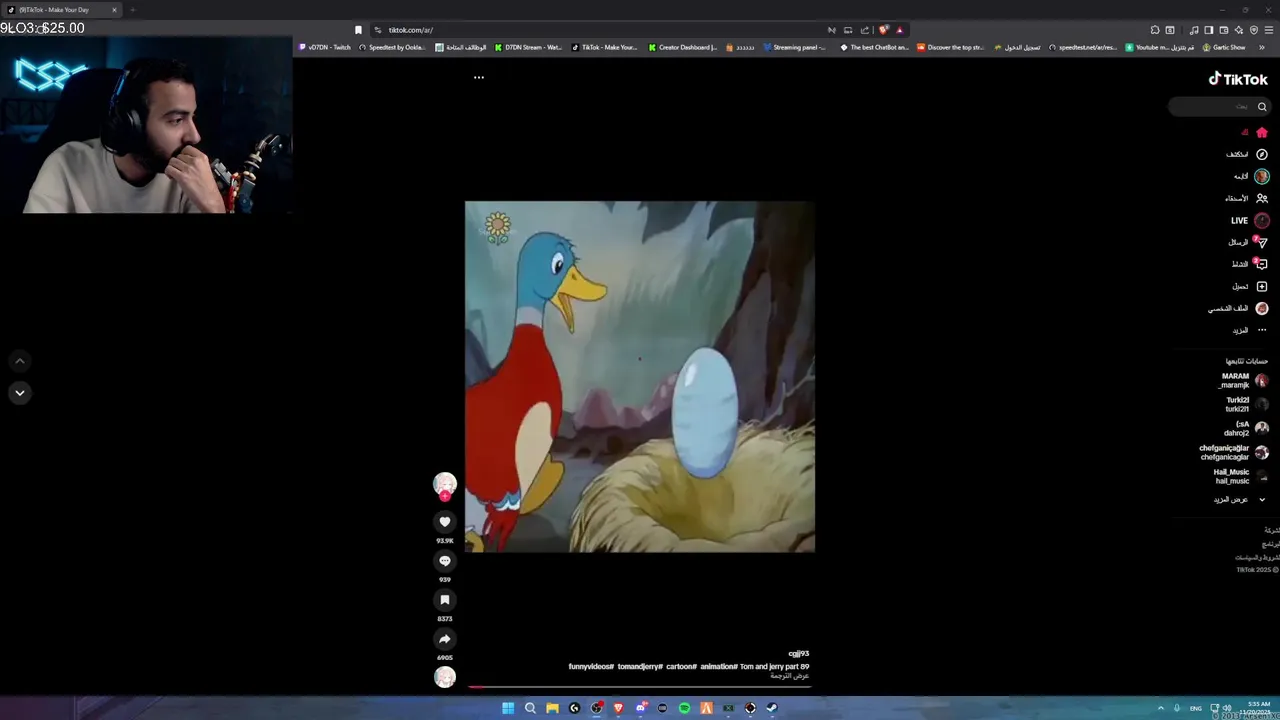Open followed account chefganicaglar
The width and height of the screenshot is (1280, 720).
tap(1234, 452)
